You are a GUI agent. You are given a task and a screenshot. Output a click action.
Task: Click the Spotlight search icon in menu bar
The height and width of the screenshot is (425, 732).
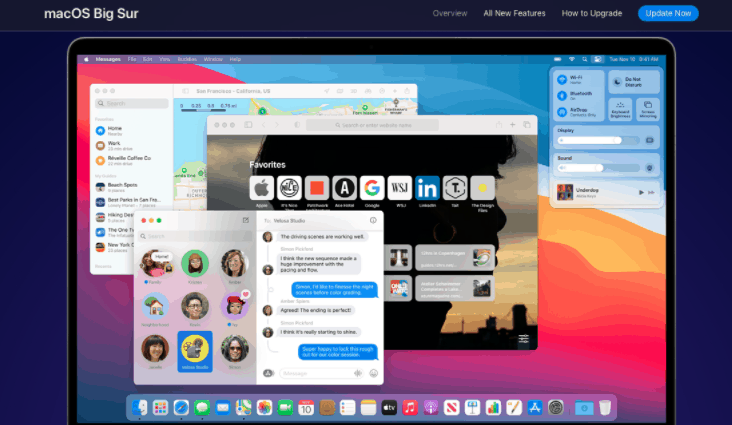coord(584,59)
